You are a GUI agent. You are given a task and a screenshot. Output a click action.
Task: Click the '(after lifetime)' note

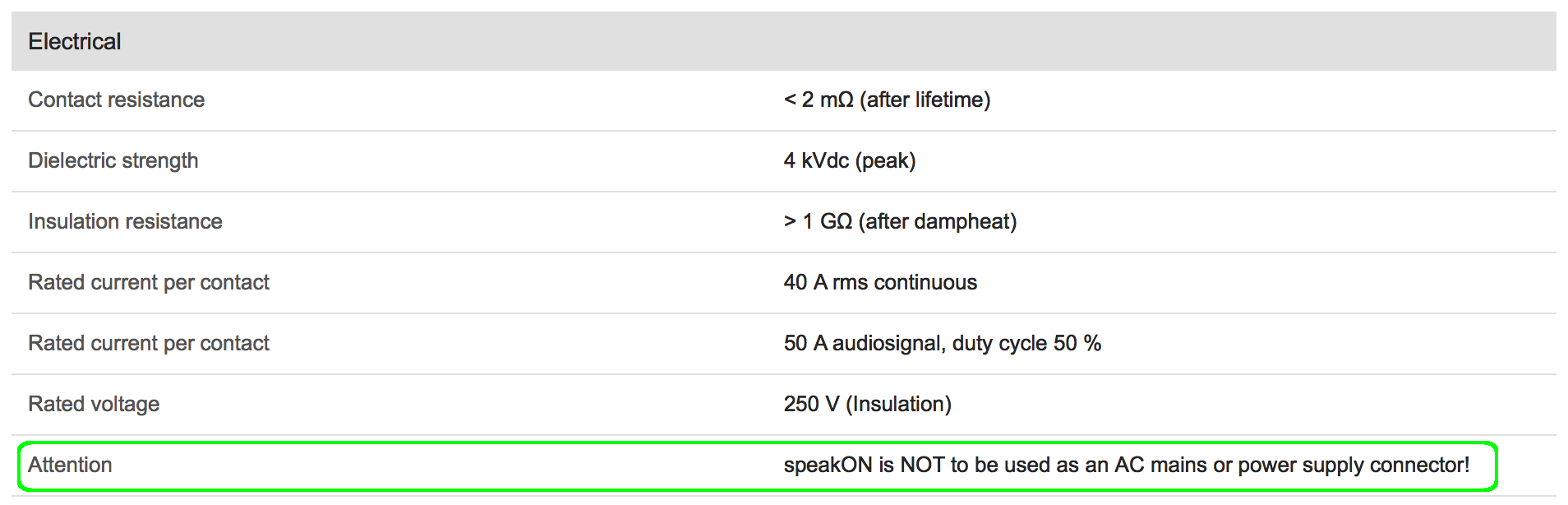click(925, 100)
